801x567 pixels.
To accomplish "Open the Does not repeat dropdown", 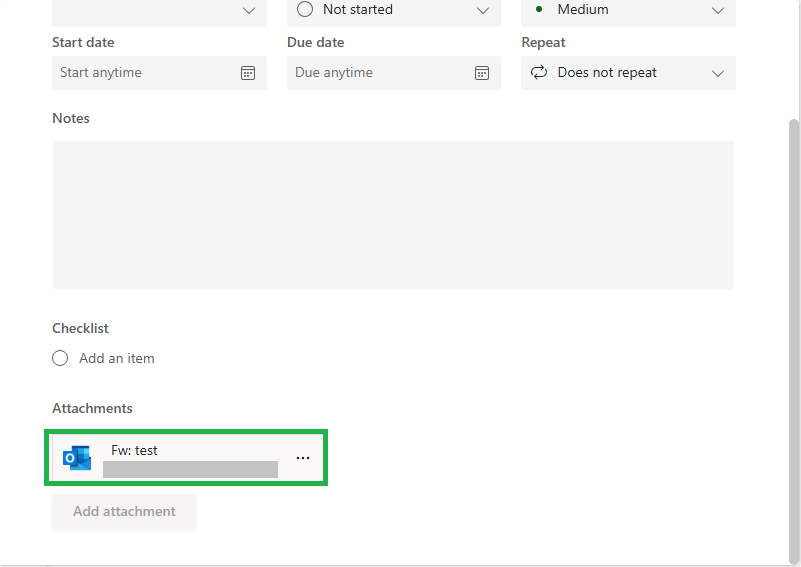I will click(628, 73).
